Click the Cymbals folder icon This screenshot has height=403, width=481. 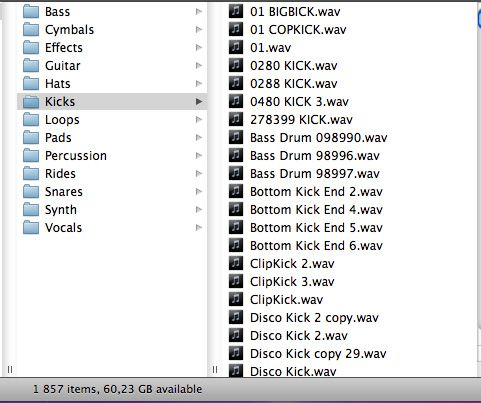[x=31, y=30]
